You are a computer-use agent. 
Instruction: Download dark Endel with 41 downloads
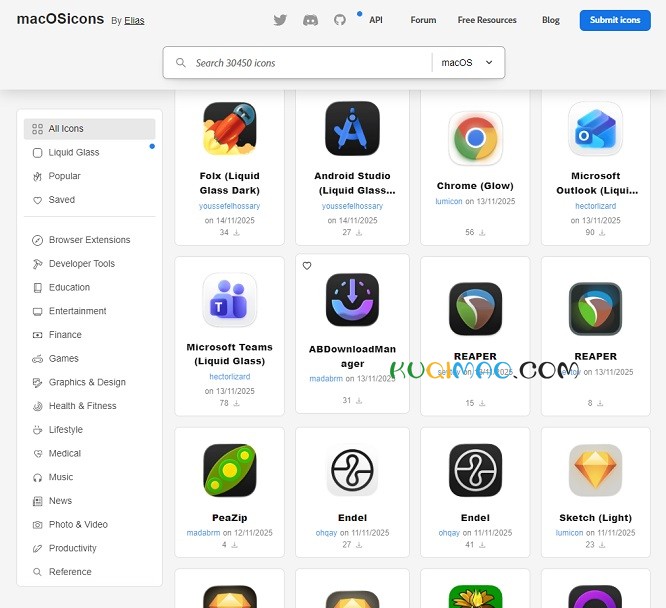coord(482,545)
